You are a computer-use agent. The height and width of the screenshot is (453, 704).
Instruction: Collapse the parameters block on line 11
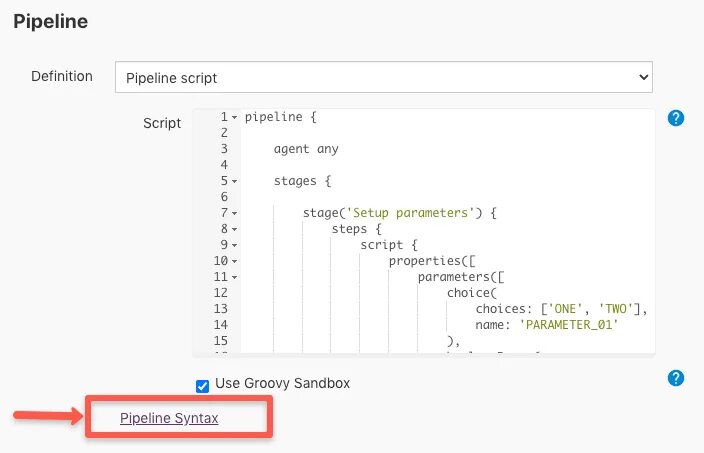[x=234, y=278]
